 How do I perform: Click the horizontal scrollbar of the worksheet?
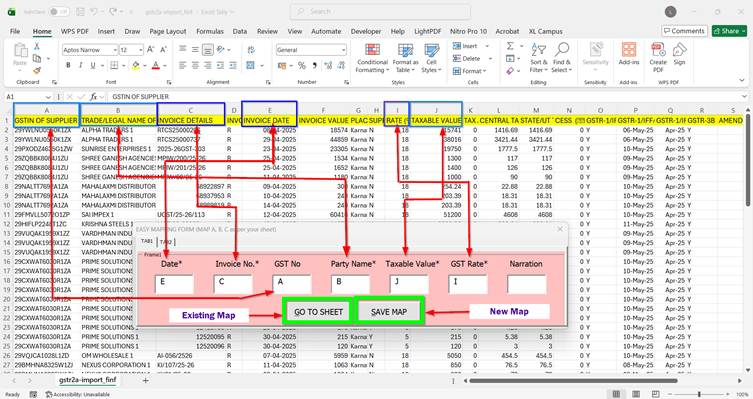(x=574, y=381)
